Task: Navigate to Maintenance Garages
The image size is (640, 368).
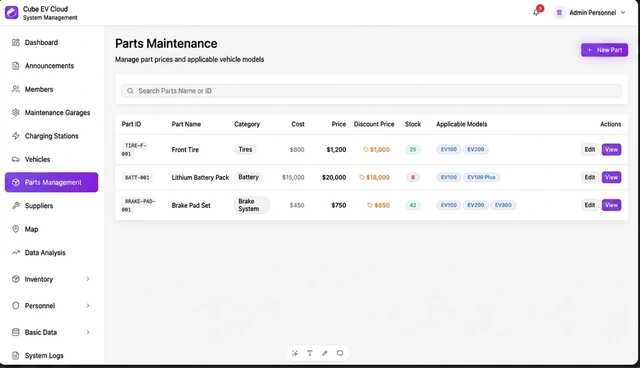Action: coord(51,113)
